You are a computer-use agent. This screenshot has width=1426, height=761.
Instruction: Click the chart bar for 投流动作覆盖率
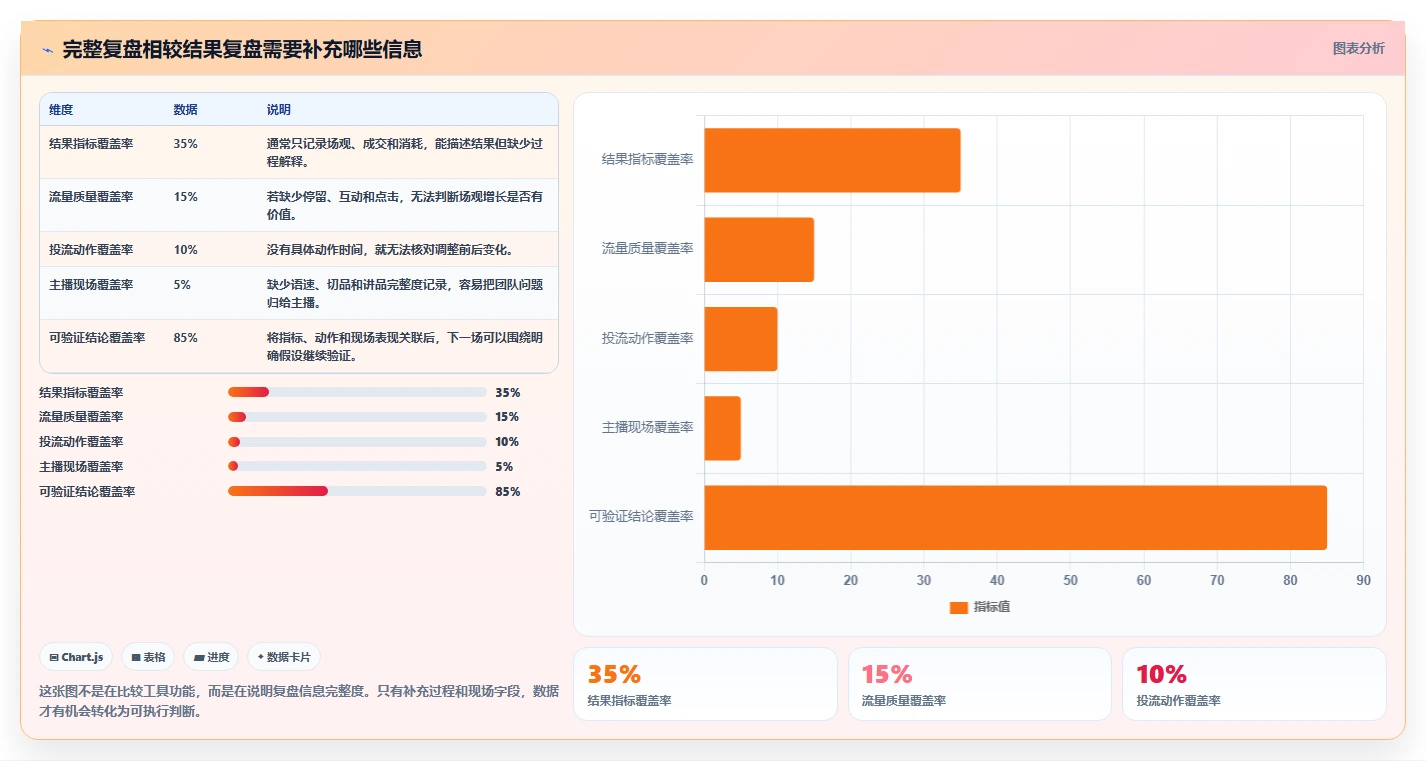tap(741, 339)
